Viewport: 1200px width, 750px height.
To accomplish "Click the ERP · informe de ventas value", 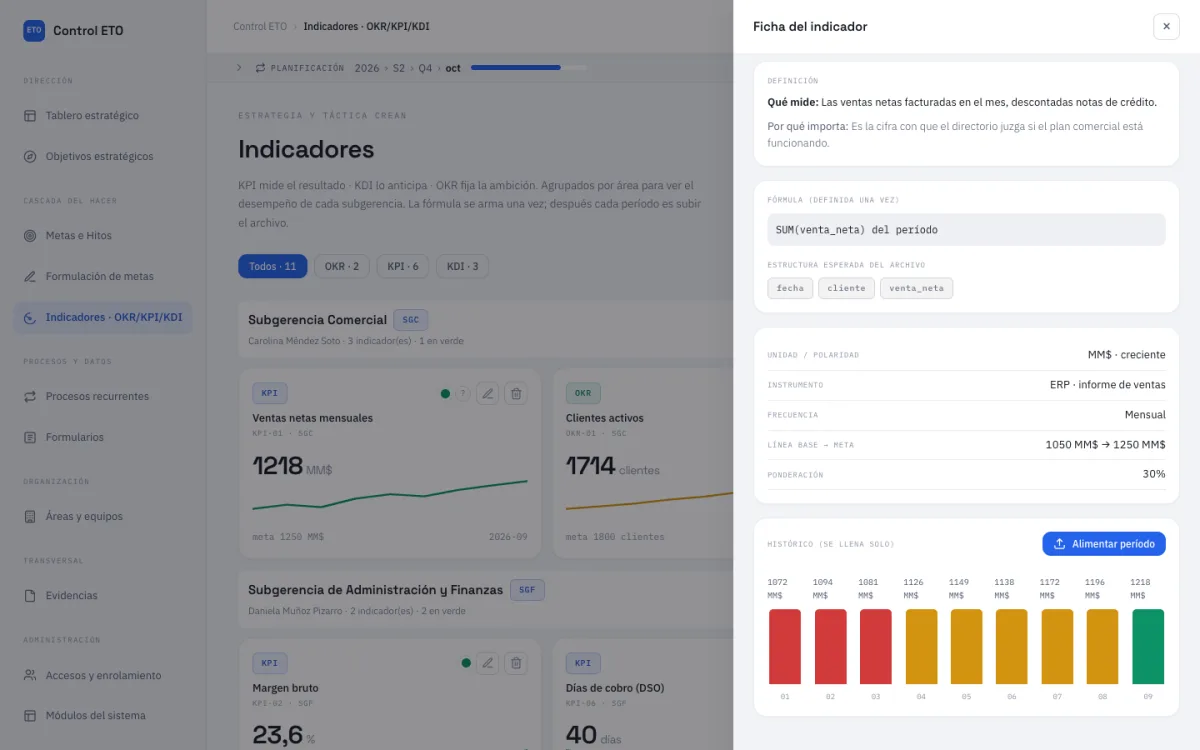I will (x=1107, y=385).
